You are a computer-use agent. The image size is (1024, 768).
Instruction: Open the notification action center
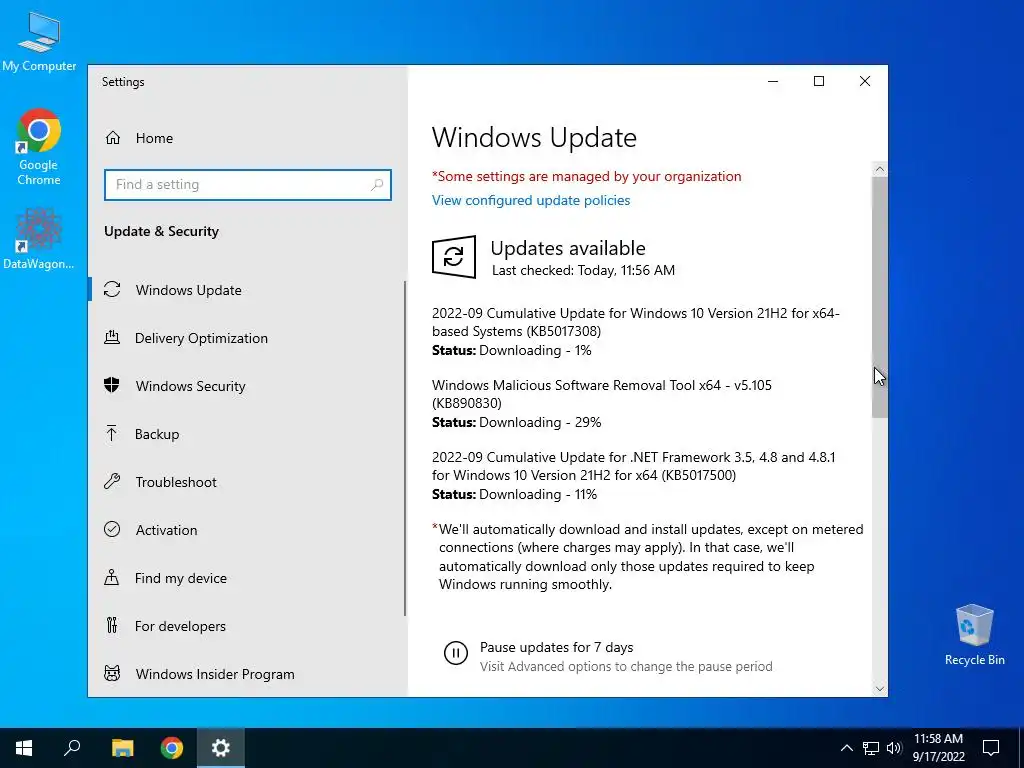991,748
